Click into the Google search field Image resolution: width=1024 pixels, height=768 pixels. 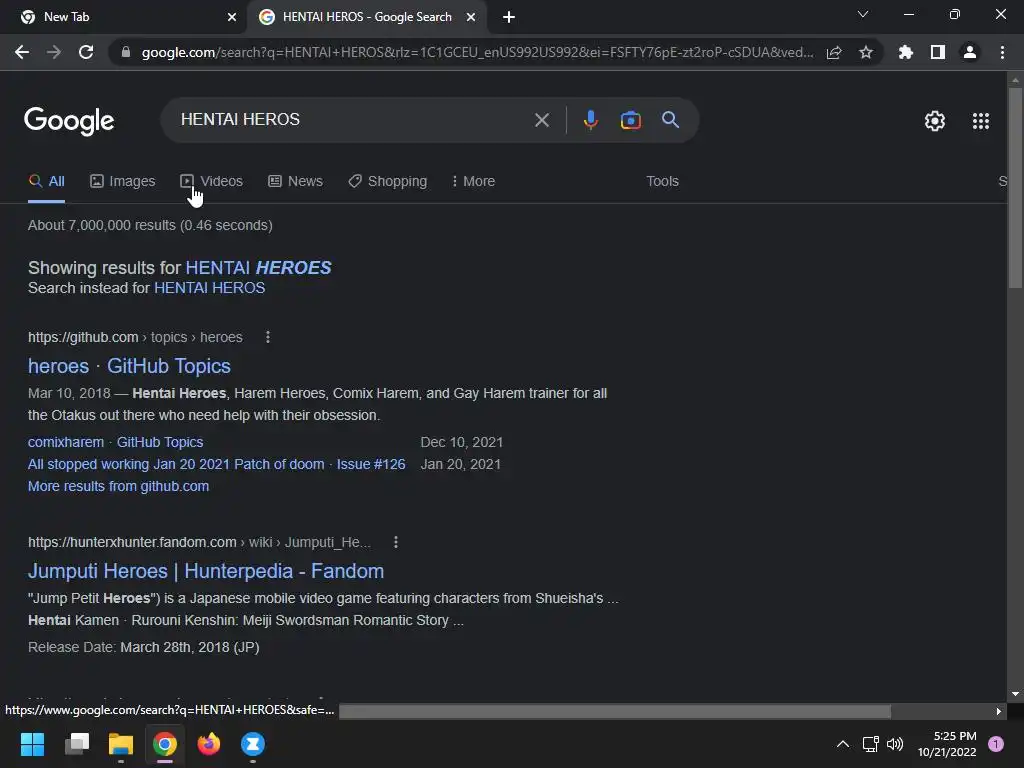(x=353, y=120)
